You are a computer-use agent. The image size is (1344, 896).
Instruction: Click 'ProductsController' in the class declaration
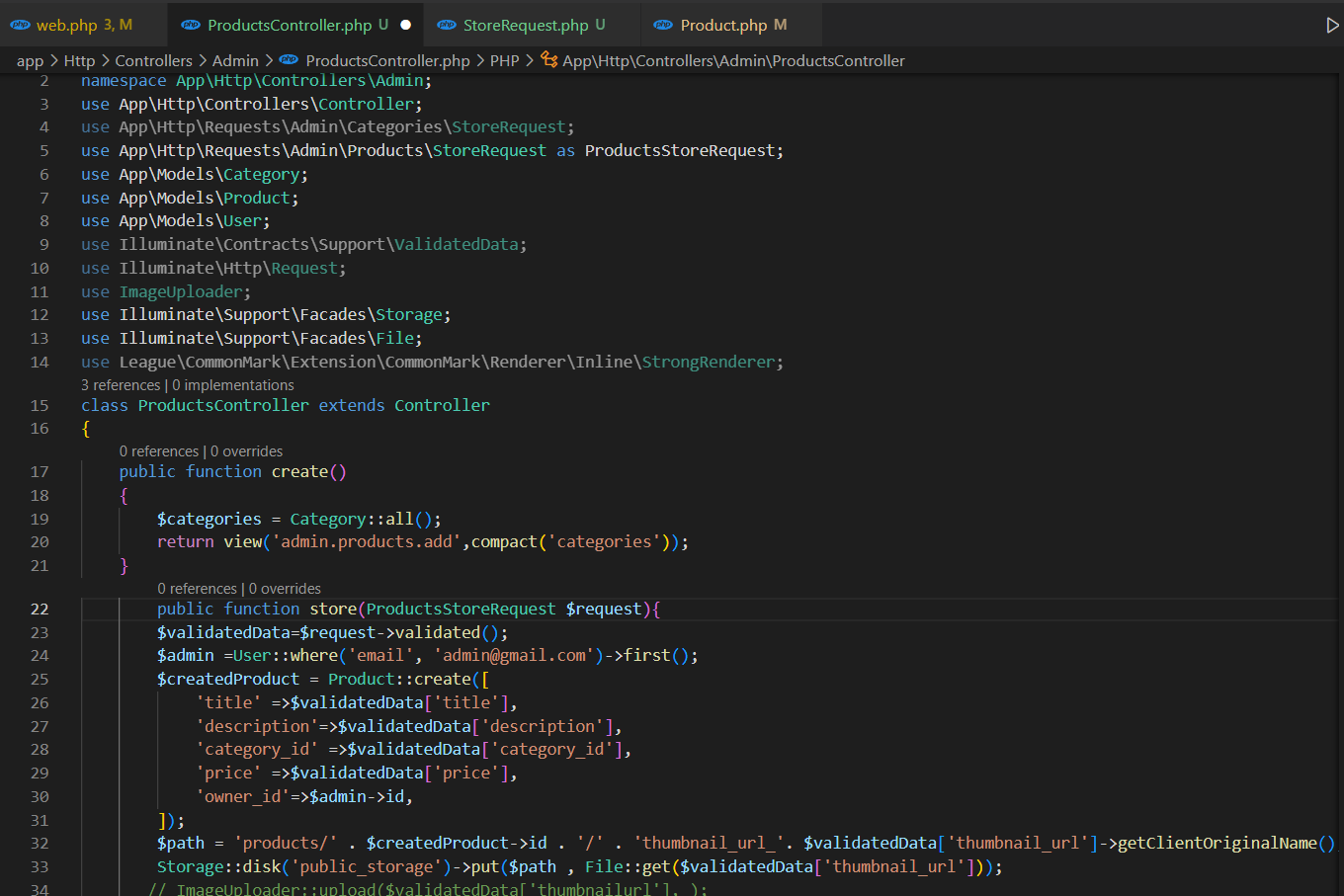pos(223,405)
